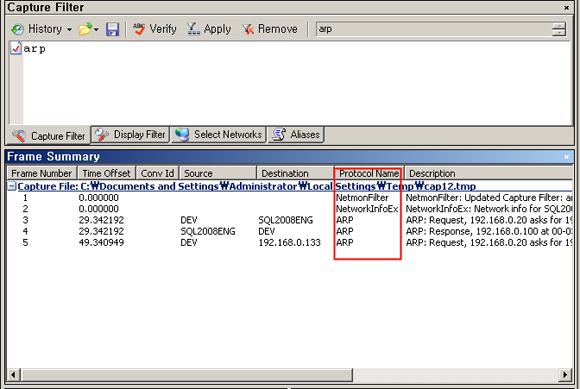Select frame 2 NetworkInfoEx row
This screenshot has width=580, height=389.
[290, 209]
